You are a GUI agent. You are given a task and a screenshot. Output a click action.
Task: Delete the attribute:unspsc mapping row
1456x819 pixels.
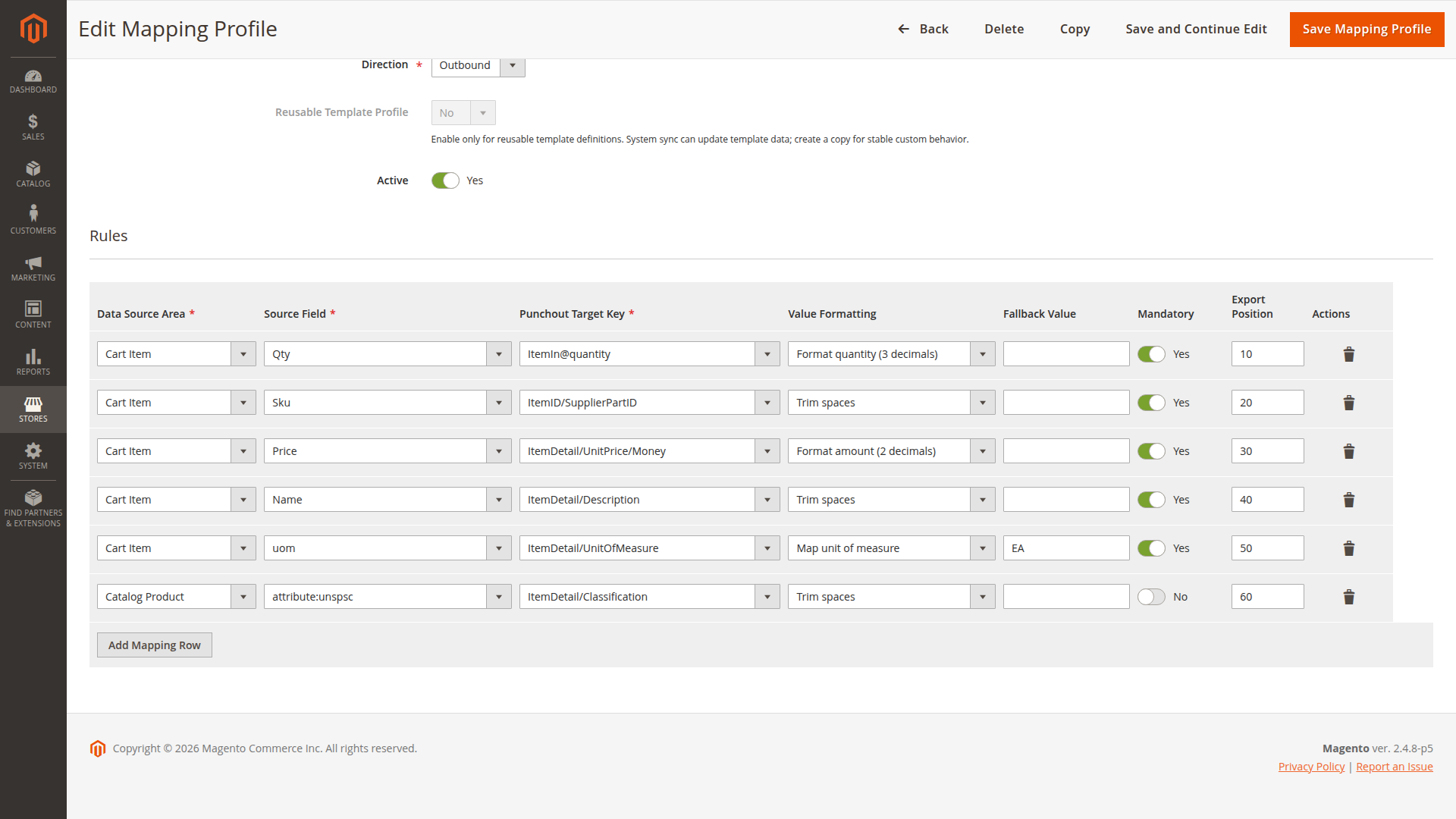tap(1349, 597)
